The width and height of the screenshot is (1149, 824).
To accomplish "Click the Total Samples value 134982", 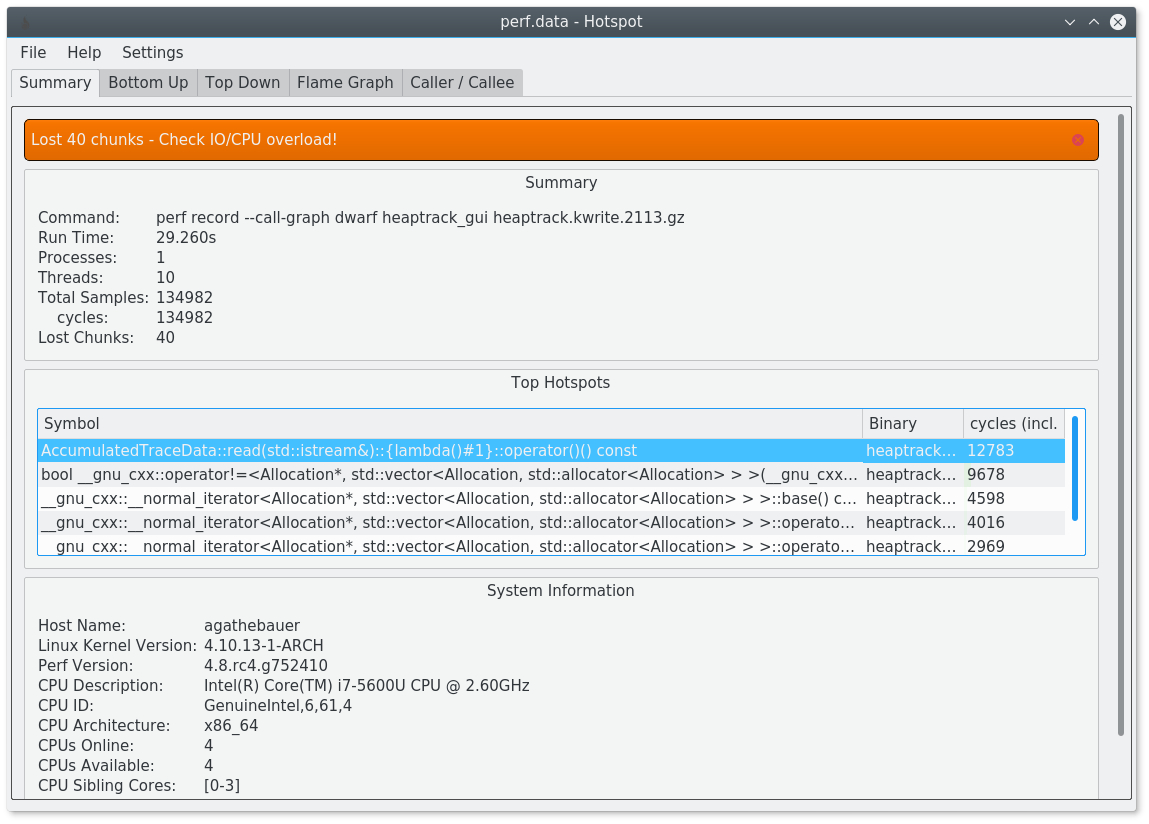I will [x=185, y=298].
